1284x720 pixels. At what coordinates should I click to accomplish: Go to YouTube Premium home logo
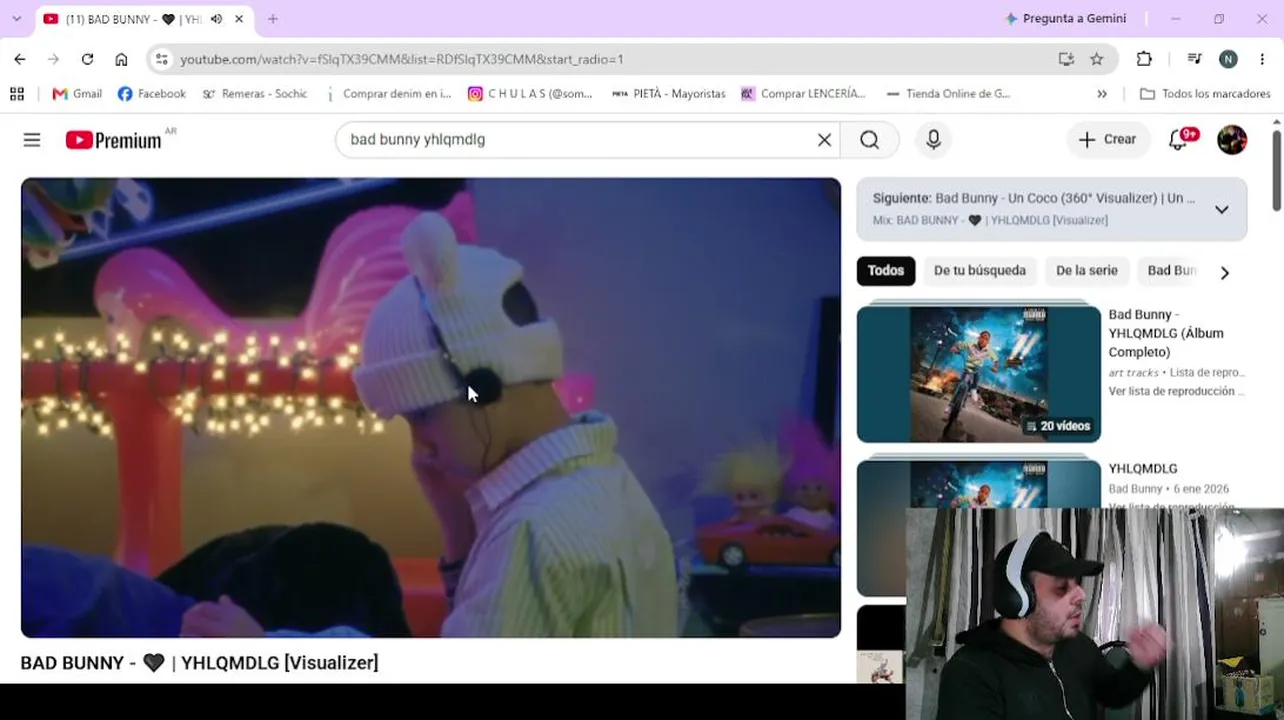click(x=114, y=140)
